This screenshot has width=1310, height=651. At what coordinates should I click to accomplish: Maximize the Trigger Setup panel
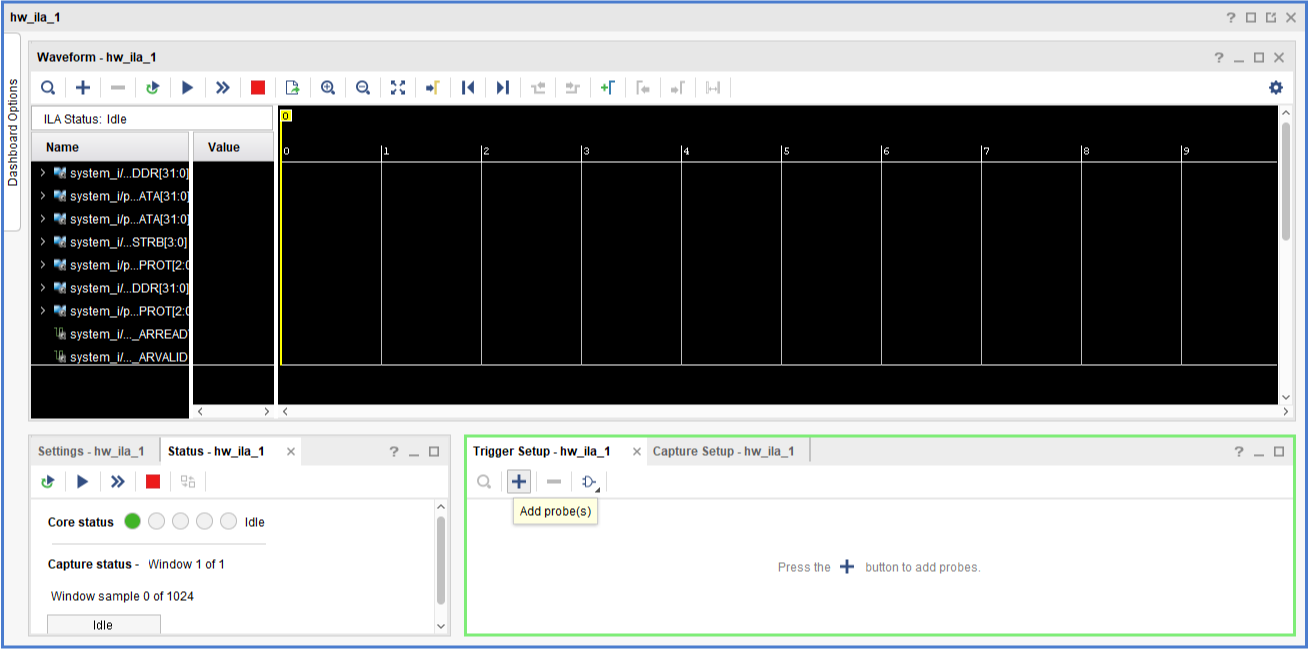coord(1279,452)
